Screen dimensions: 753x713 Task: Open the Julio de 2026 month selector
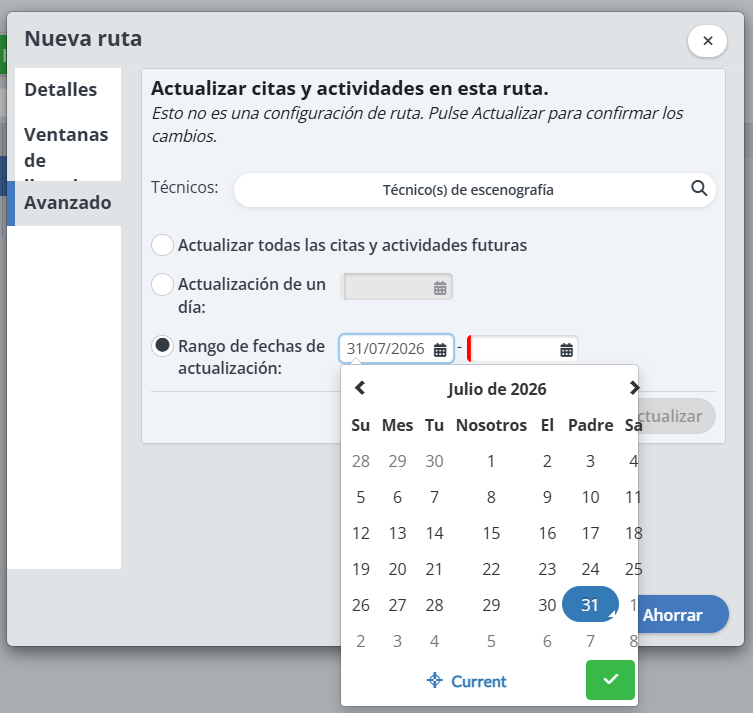[x=497, y=389]
